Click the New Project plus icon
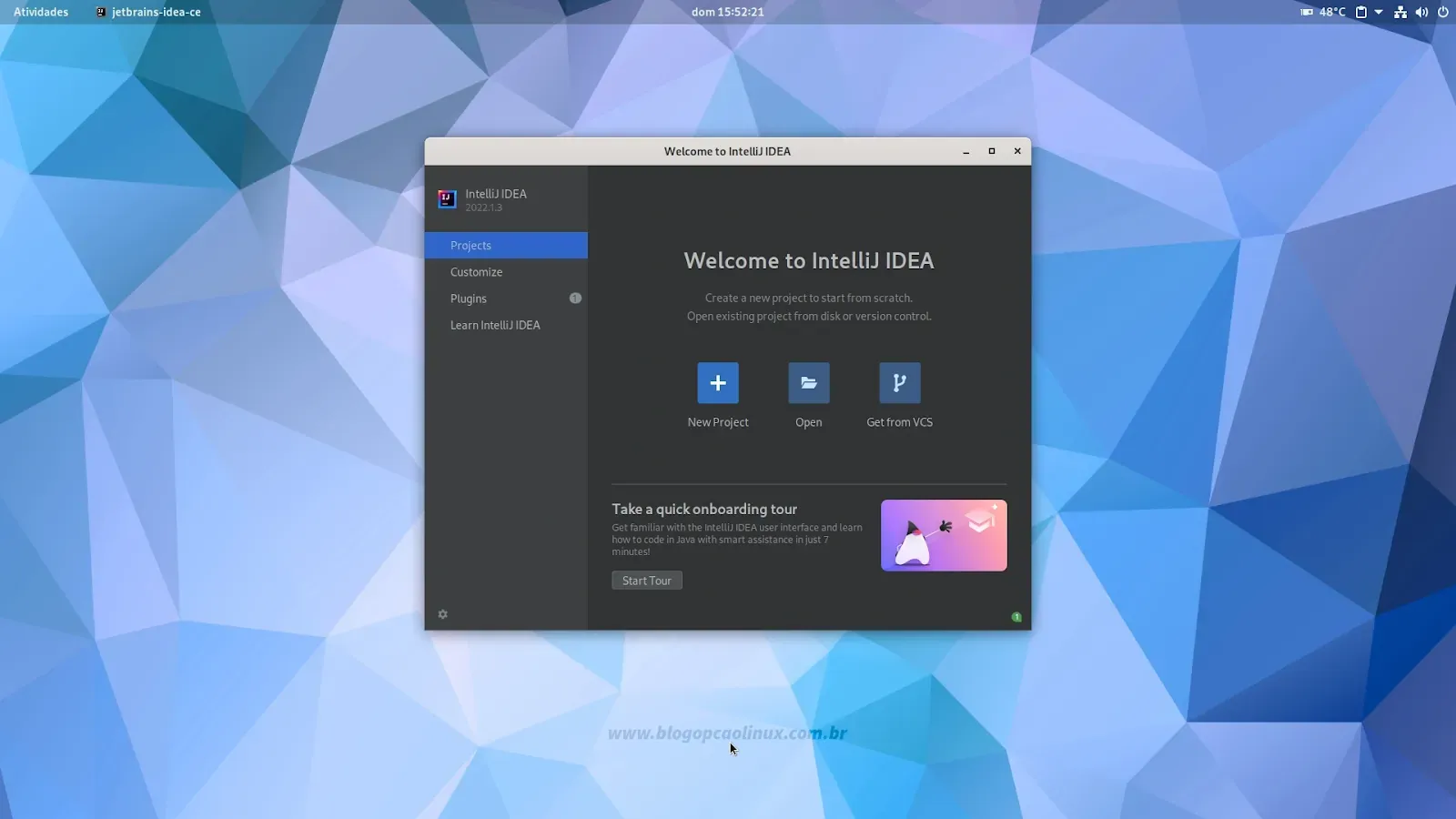Viewport: 1456px width, 819px height. [718, 383]
